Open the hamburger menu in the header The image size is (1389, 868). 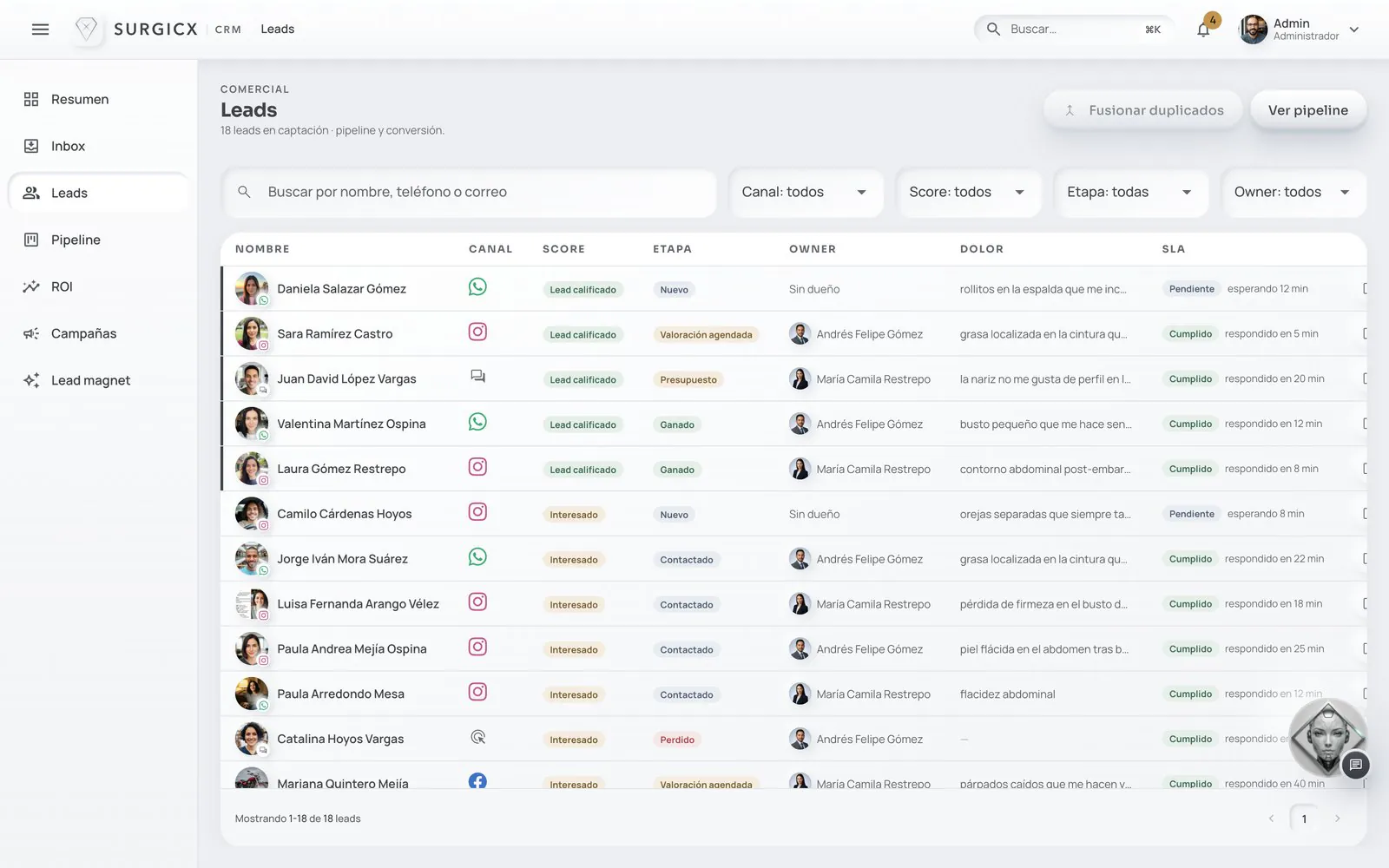point(40,30)
